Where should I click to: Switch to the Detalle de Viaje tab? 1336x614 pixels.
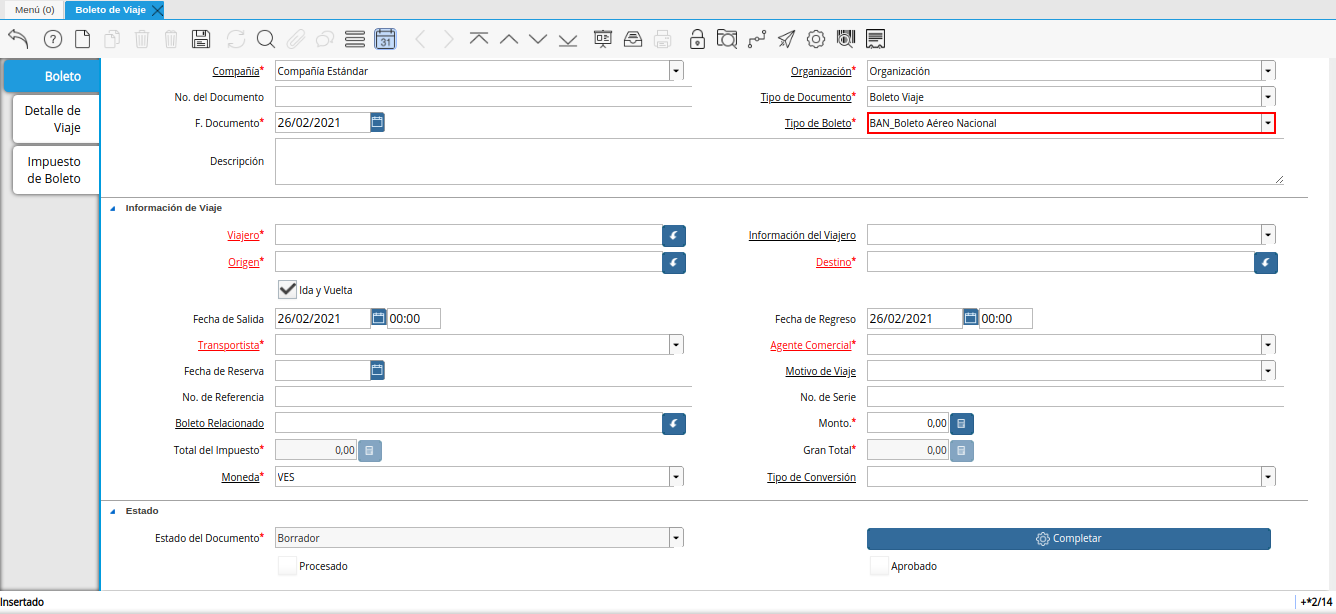click(x=53, y=119)
